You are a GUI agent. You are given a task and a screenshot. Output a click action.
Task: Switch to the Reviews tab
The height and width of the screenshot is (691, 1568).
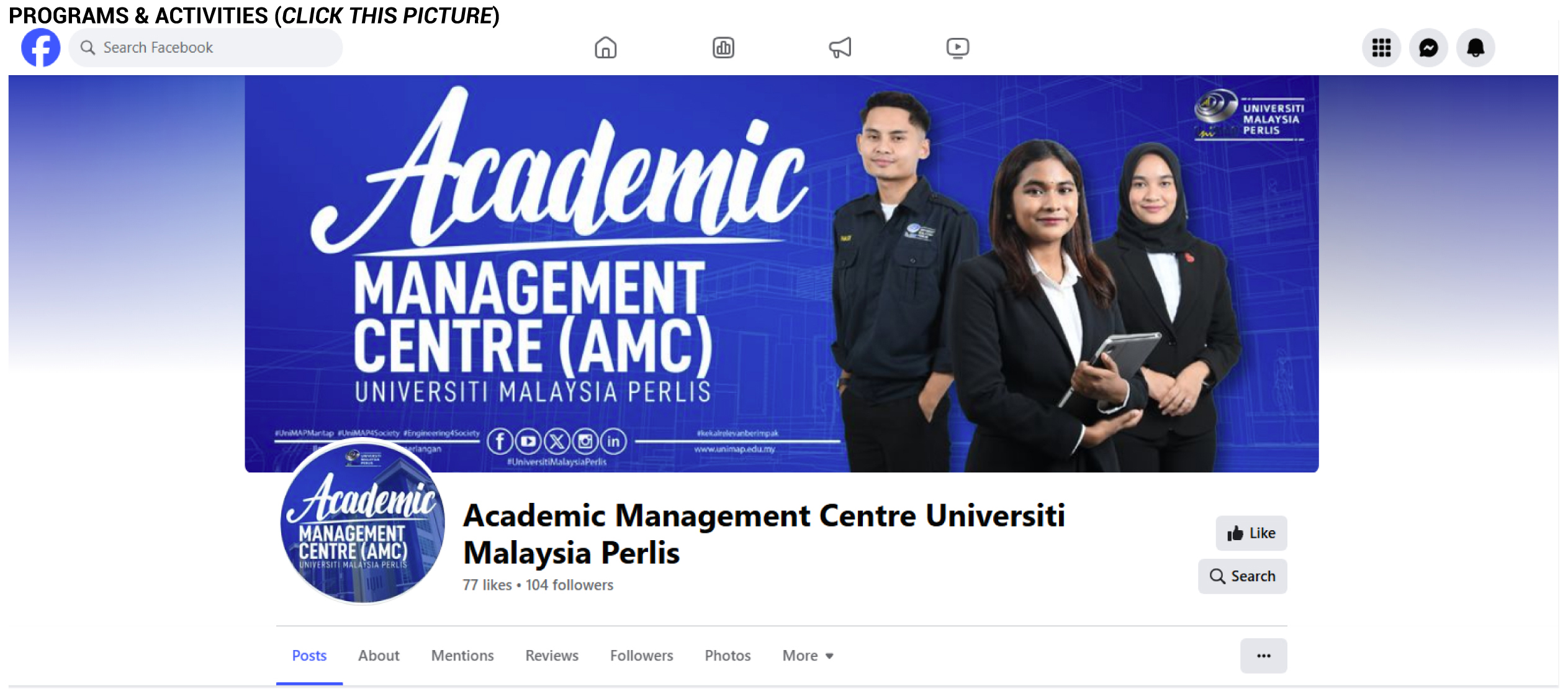(551, 656)
